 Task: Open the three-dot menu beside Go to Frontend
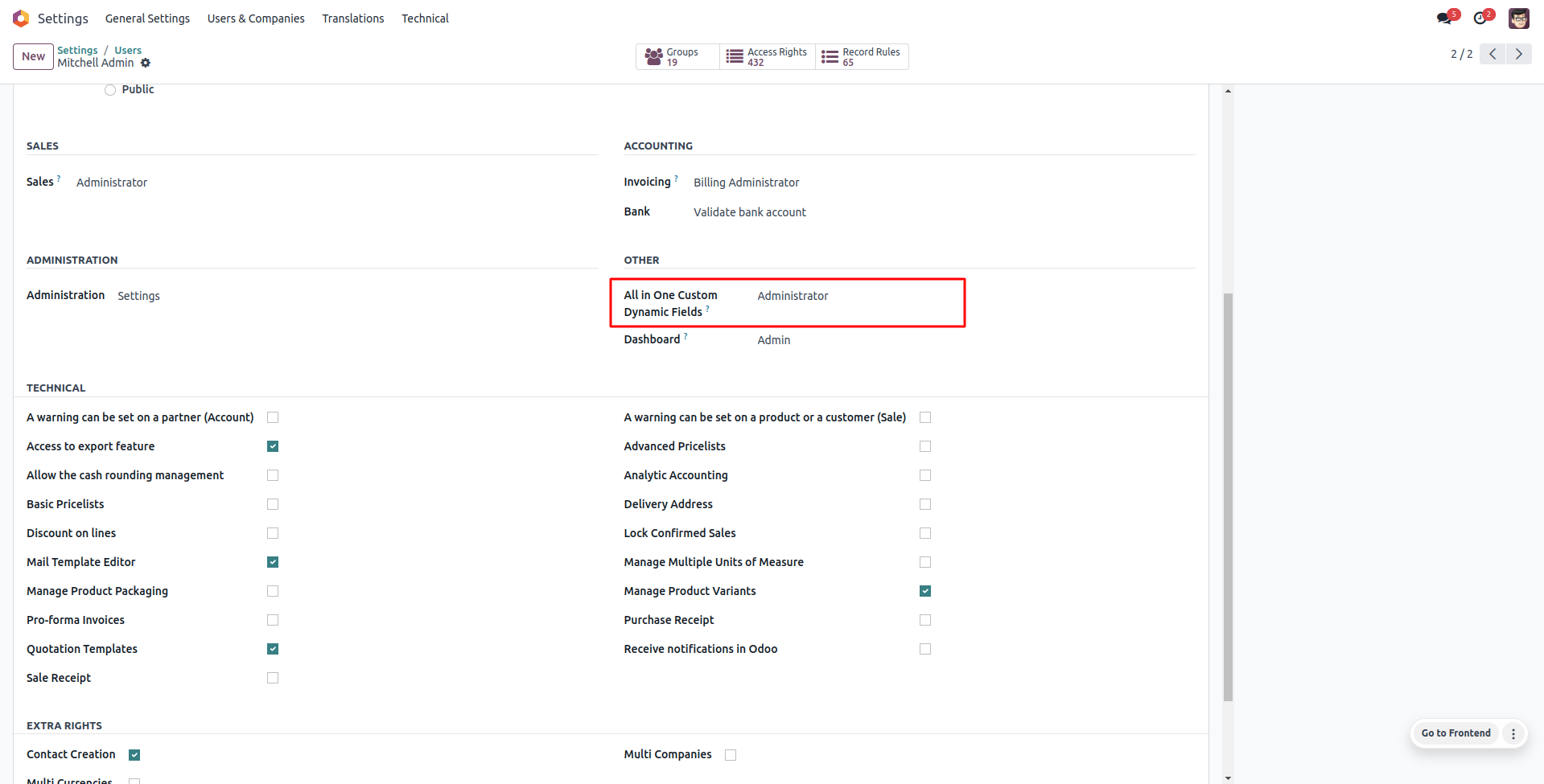[1513, 733]
